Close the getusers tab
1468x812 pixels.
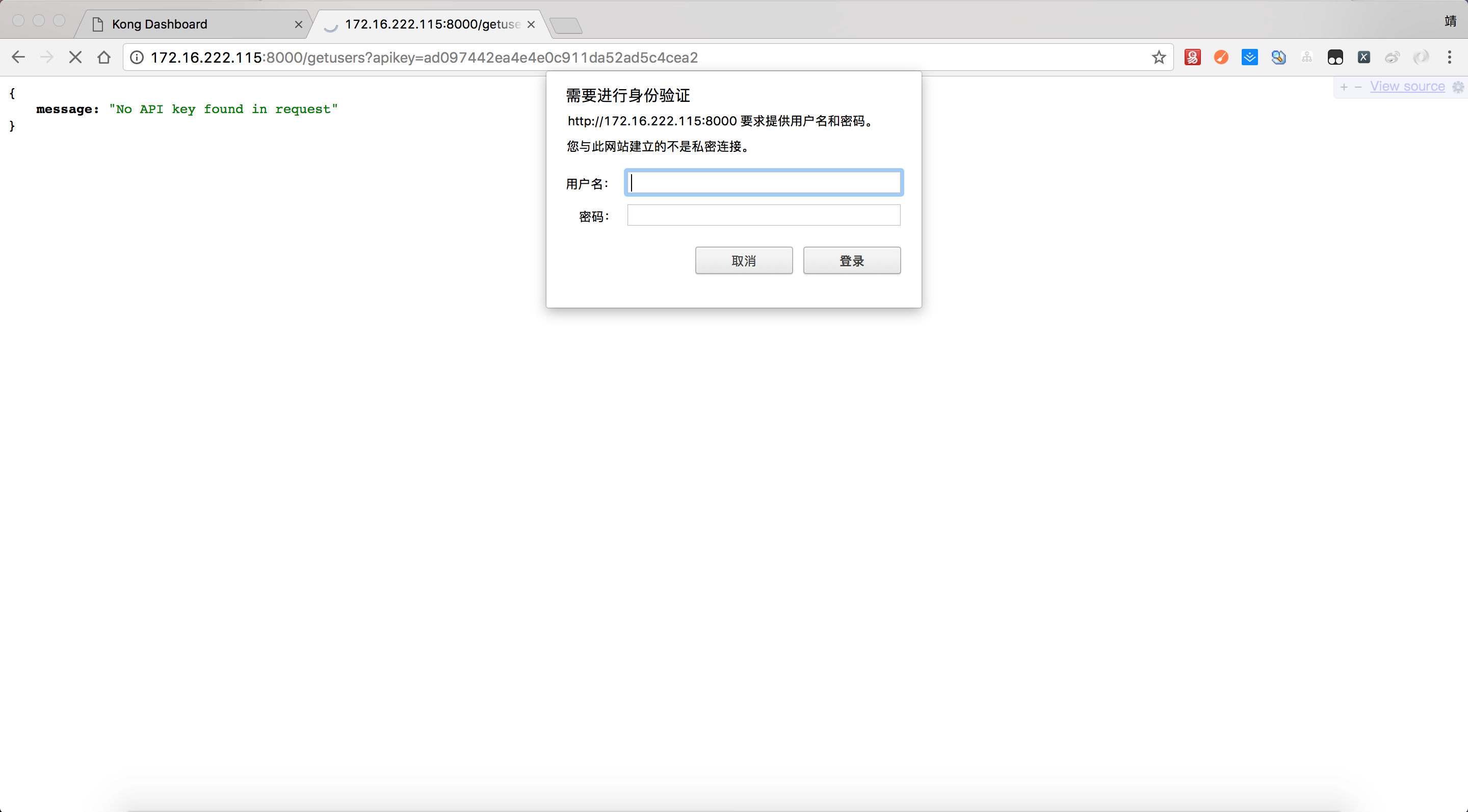point(531,24)
